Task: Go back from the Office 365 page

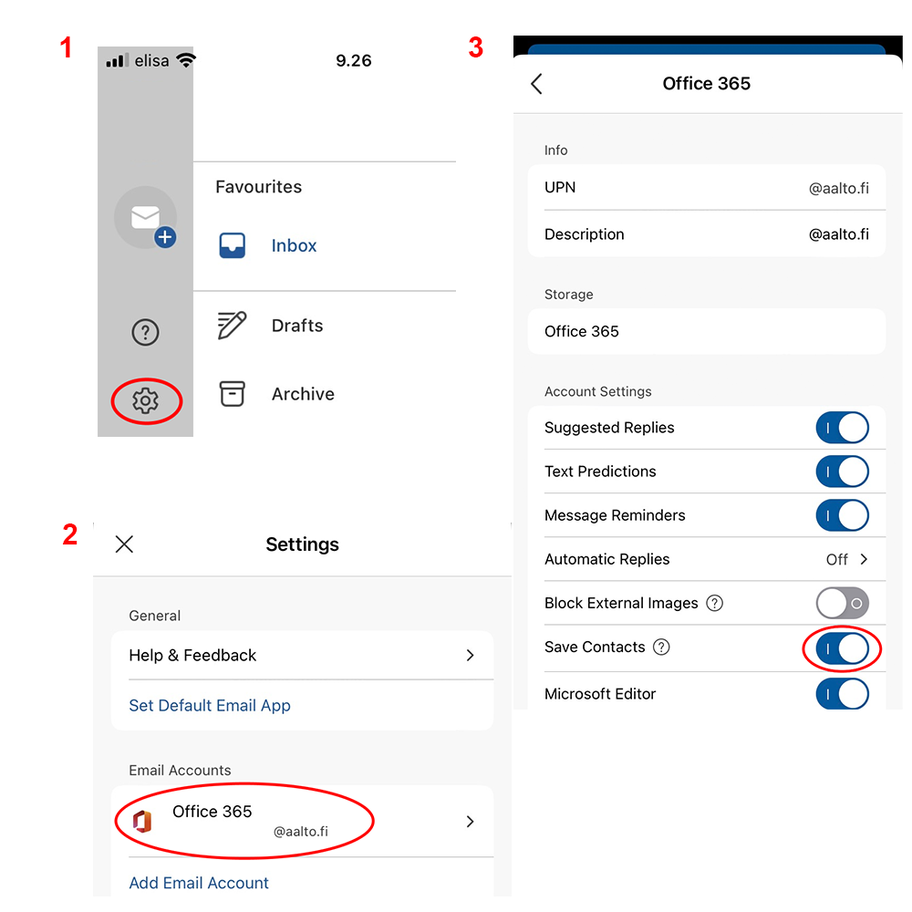Action: [537, 84]
